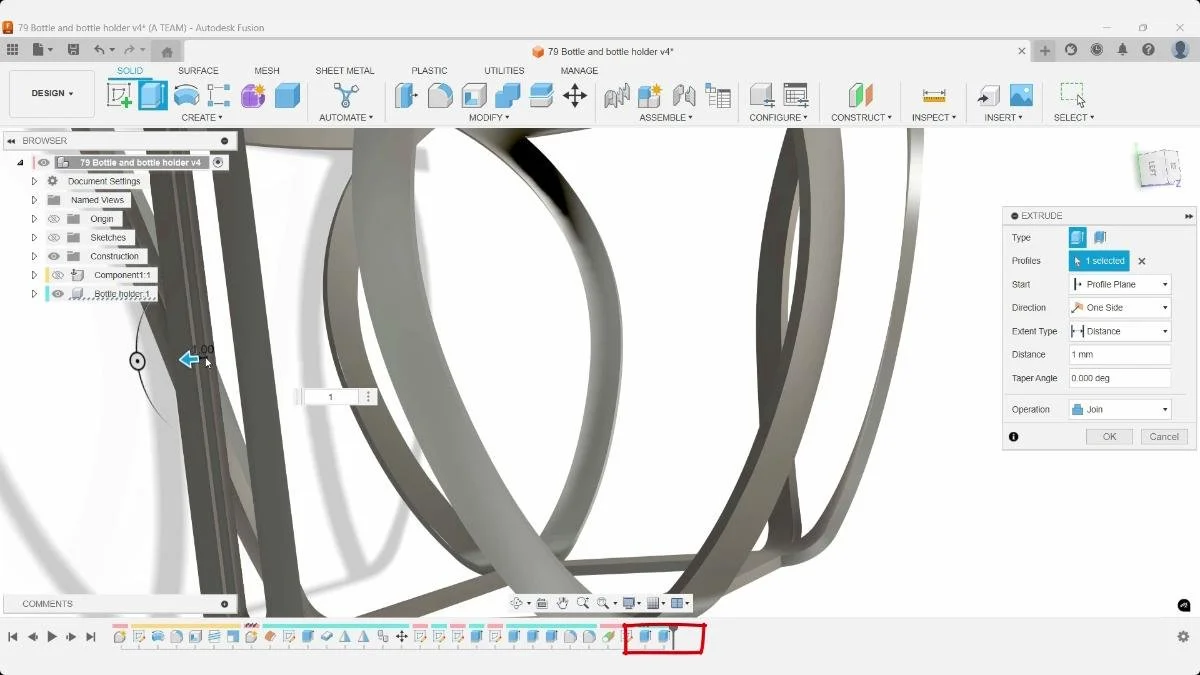Select the Insert Derive icon

(x=988, y=95)
